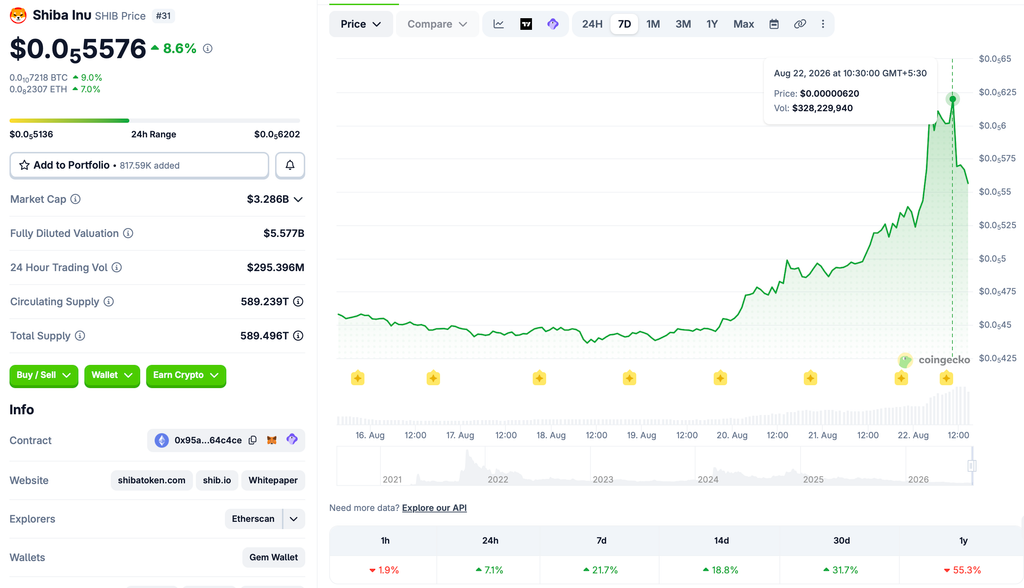Click the news marker below 20. Aug
This screenshot has width=1024, height=588.
tap(720, 378)
